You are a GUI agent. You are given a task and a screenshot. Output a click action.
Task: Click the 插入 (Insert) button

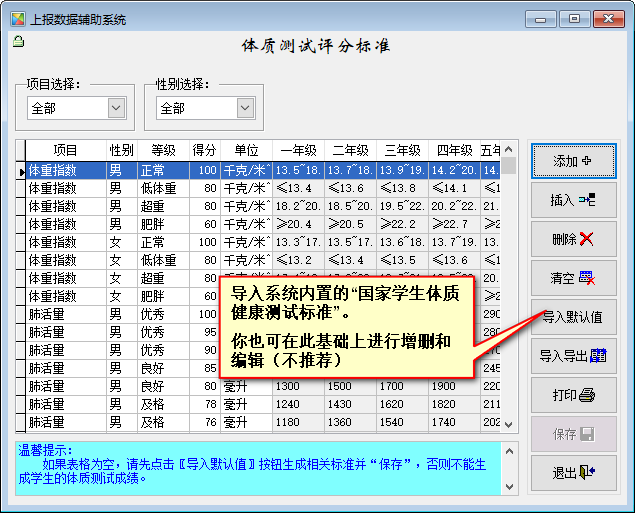[x=572, y=200]
